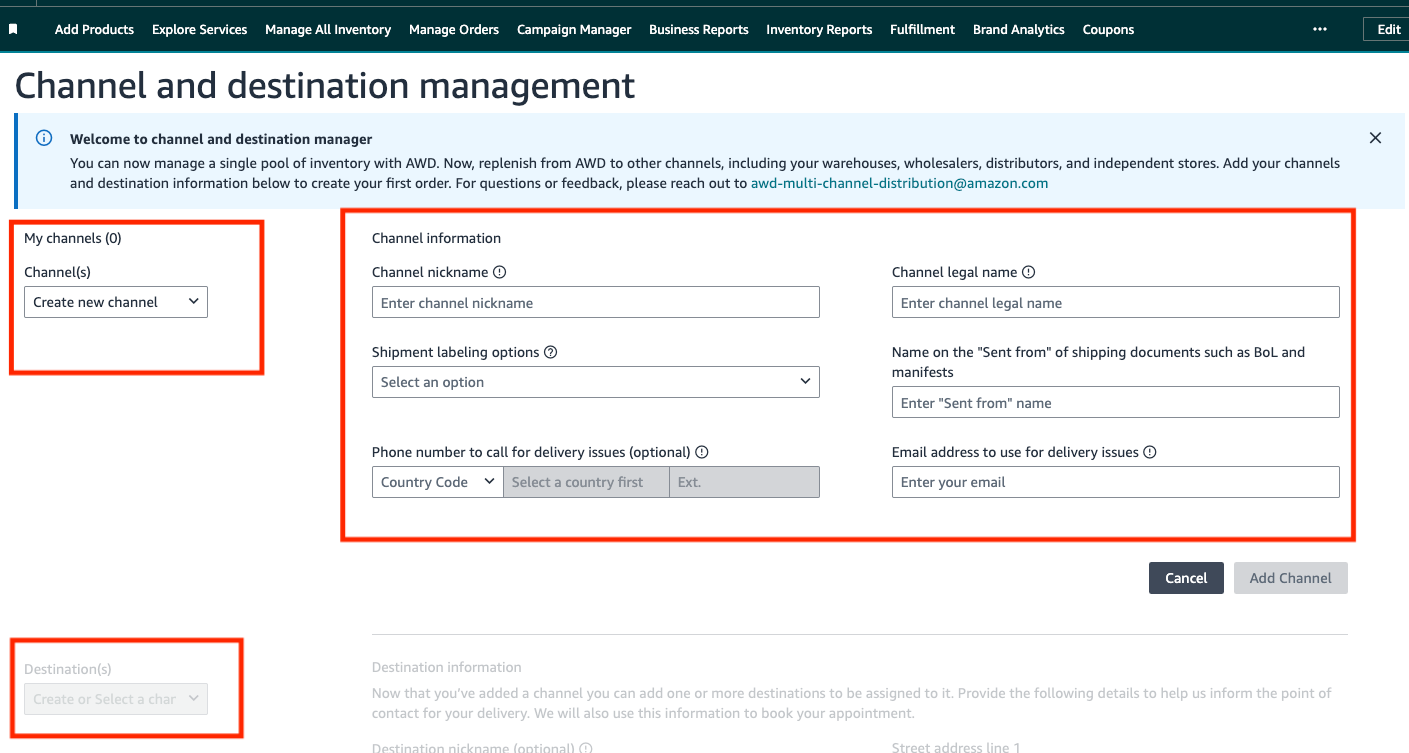
Task: Click the "Destination information" heading
Action: [447, 667]
